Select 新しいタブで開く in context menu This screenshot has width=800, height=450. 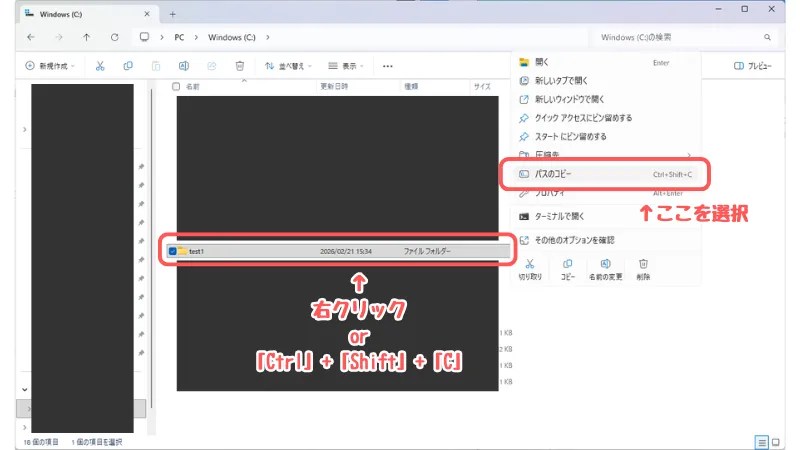(x=606, y=81)
